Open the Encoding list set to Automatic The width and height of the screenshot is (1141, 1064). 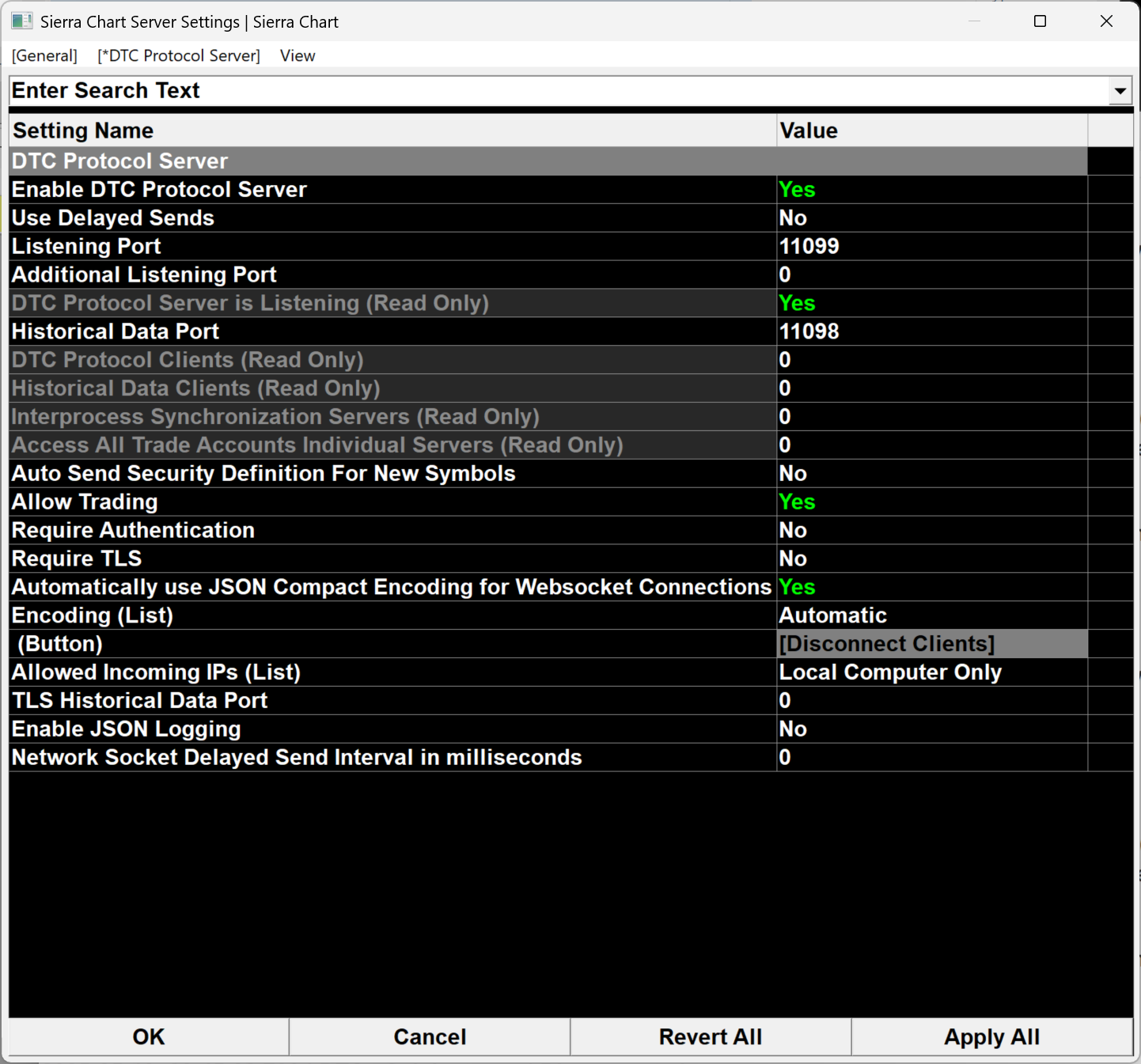click(x=932, y=615)
